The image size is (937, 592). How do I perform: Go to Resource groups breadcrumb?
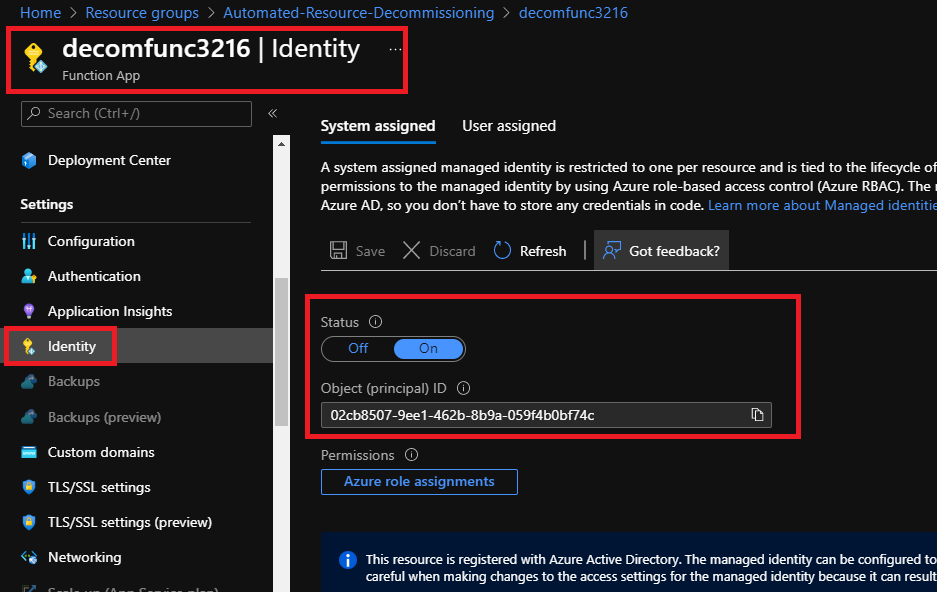[x=142, y=13]
